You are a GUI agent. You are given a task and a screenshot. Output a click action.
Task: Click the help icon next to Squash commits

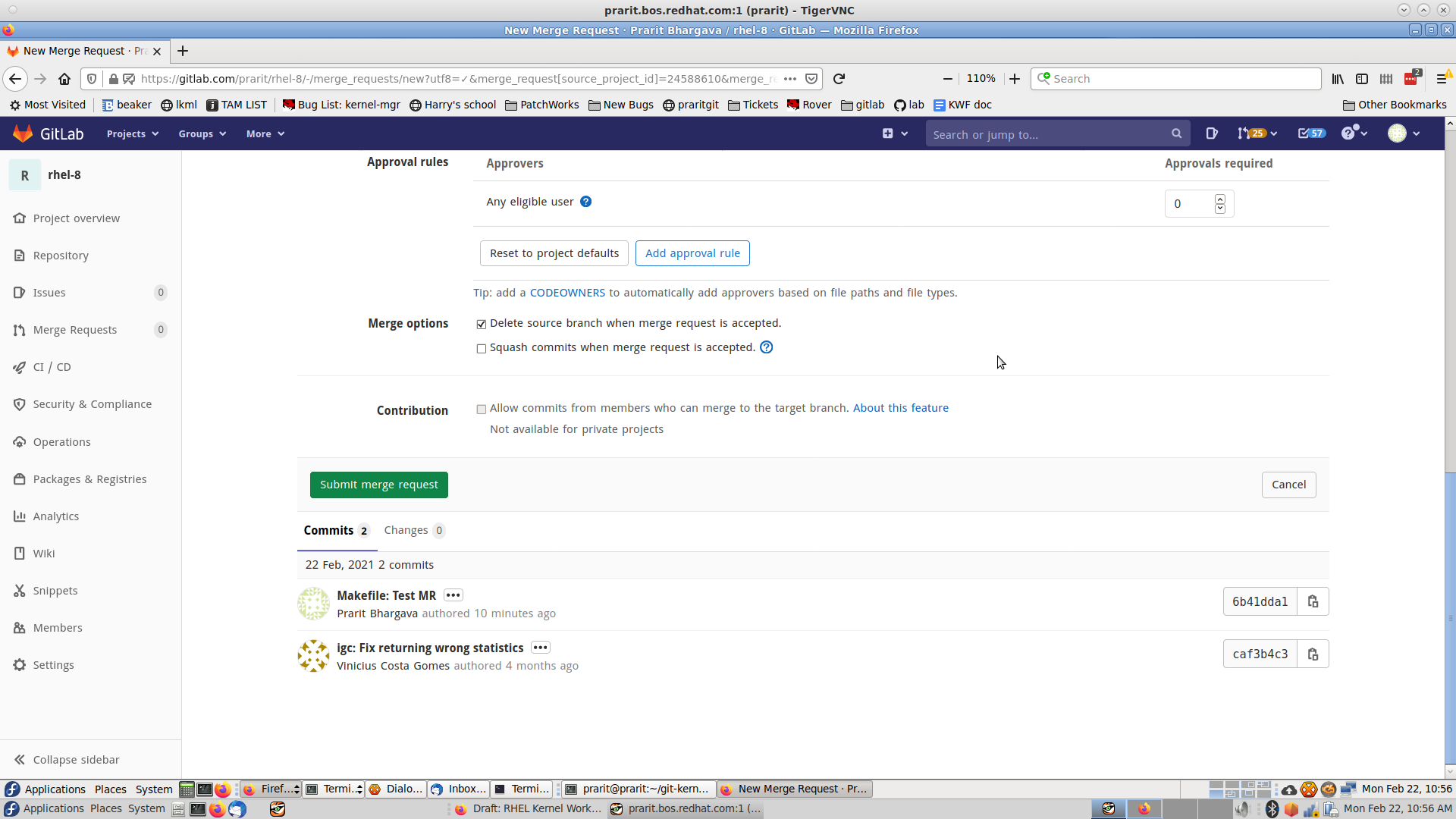pyautogui.click(x=766, y=347)
